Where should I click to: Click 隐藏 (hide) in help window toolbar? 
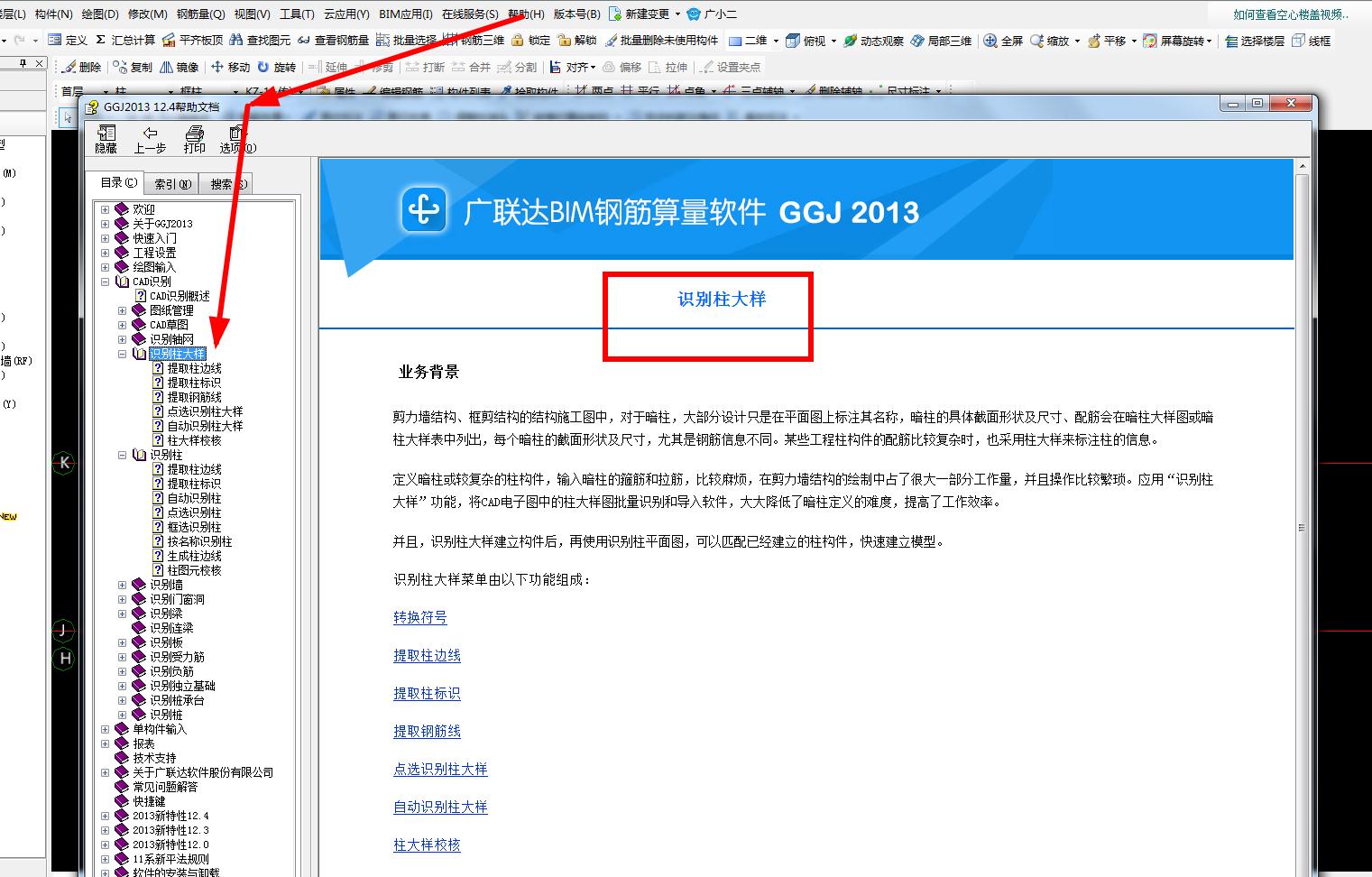[x=106, y=139]
